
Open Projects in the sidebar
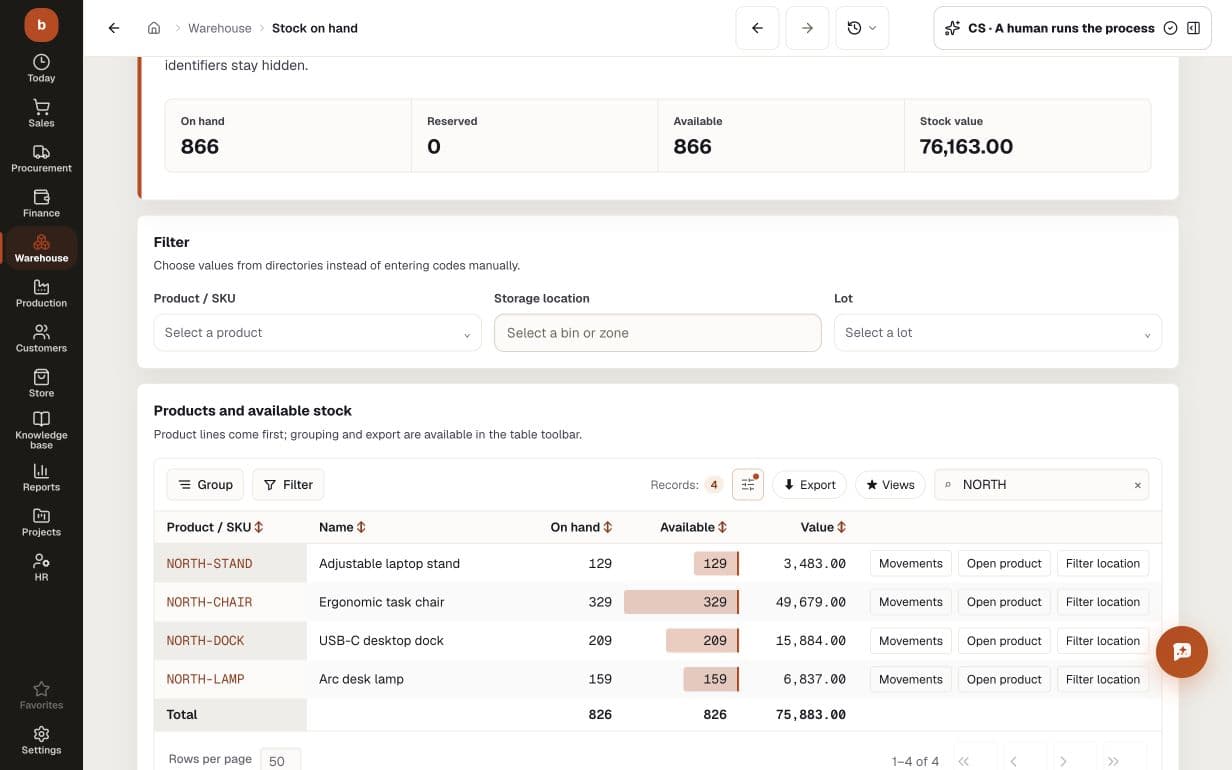coord(41,522)
